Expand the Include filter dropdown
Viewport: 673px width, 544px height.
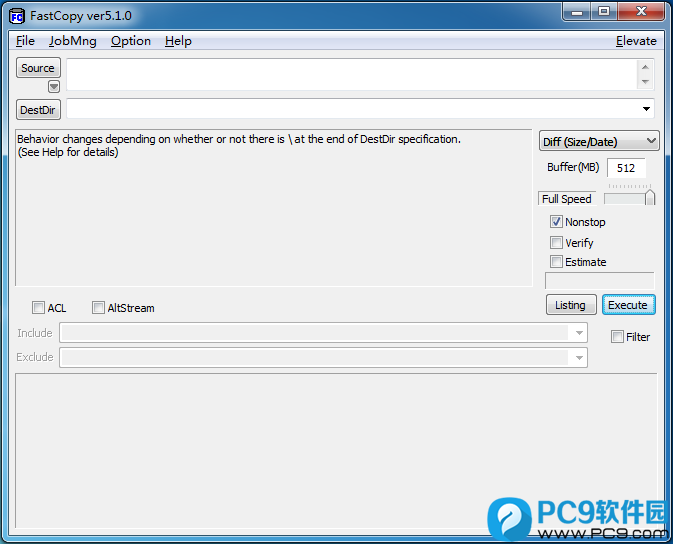pos(579,333)
